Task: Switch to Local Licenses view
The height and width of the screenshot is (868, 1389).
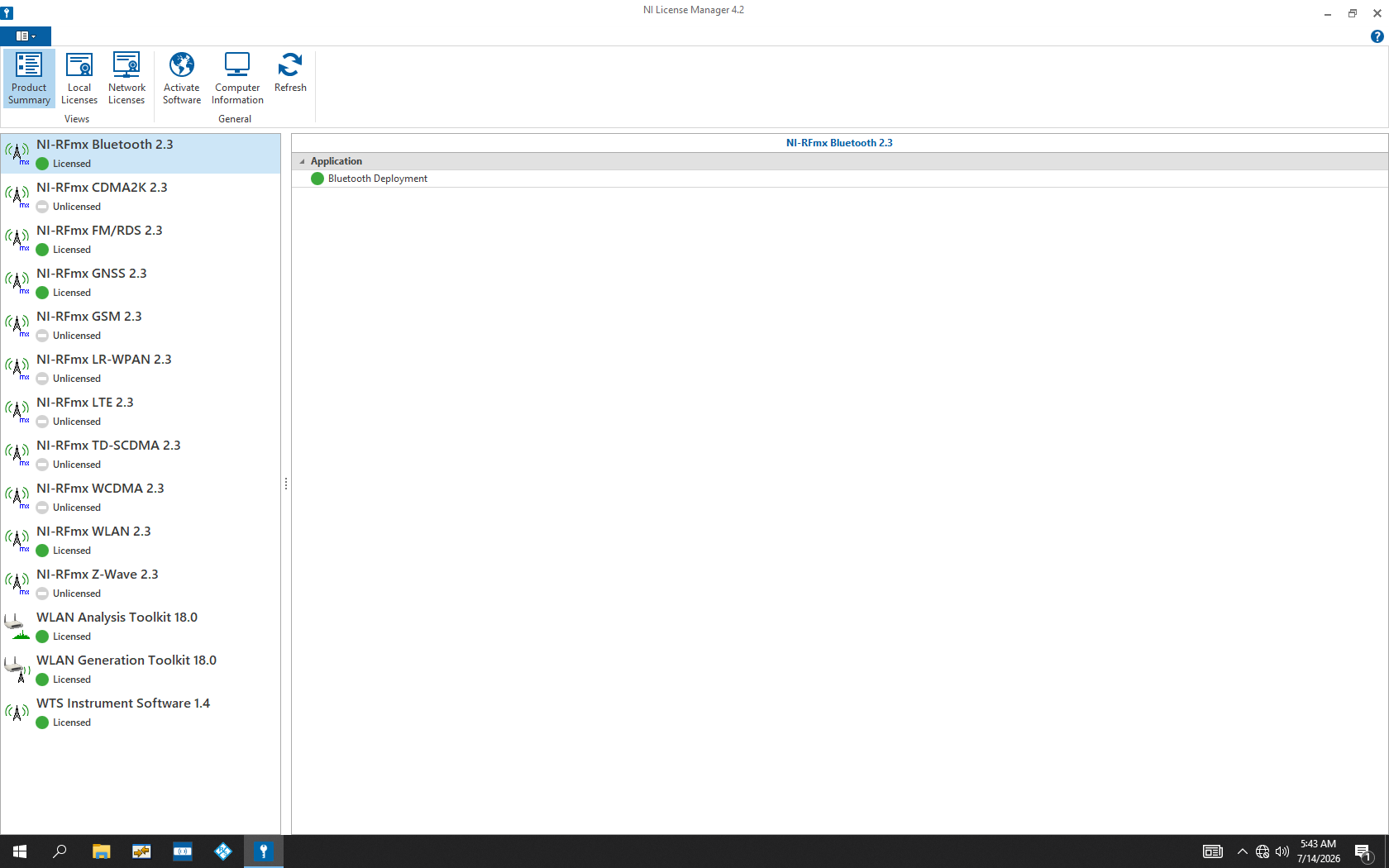Action: (79, 79)
